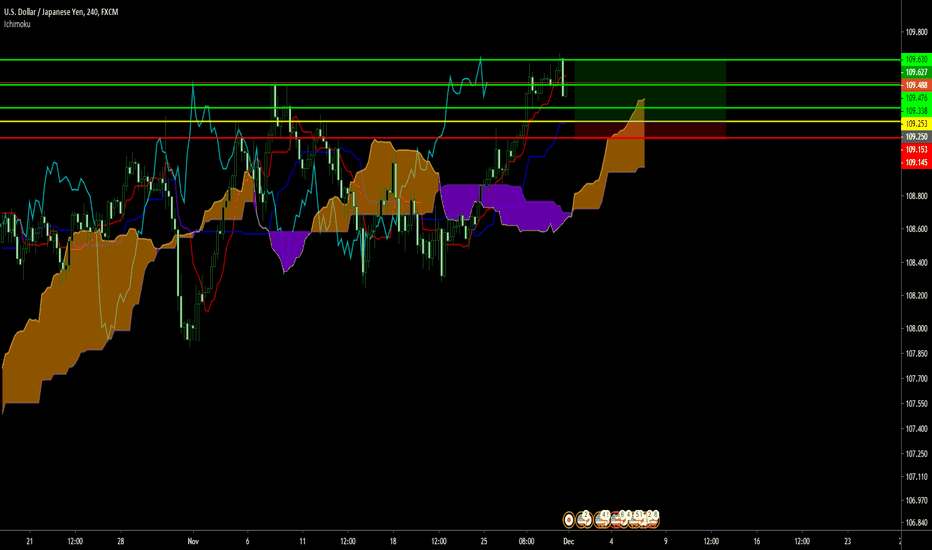Click the red 109.153 price label
Viewport: 932px width, 550px height.
click(x=916, y=150)
